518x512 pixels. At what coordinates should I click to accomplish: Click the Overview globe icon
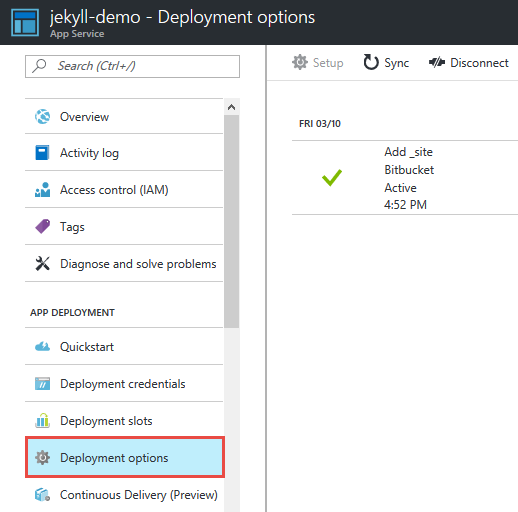pos(43,117)
